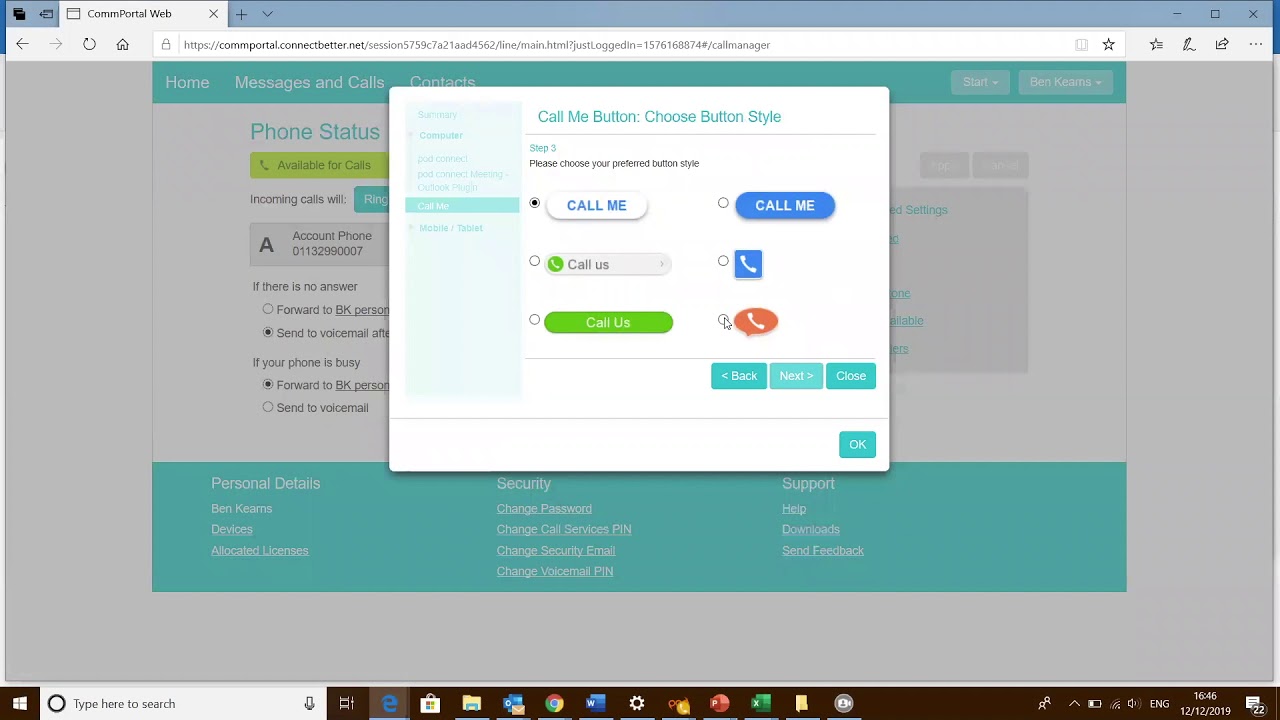This screenshot has width=1280, height=720.
Task: Open Outlook from the taskbar
Action: pos(513,704)
